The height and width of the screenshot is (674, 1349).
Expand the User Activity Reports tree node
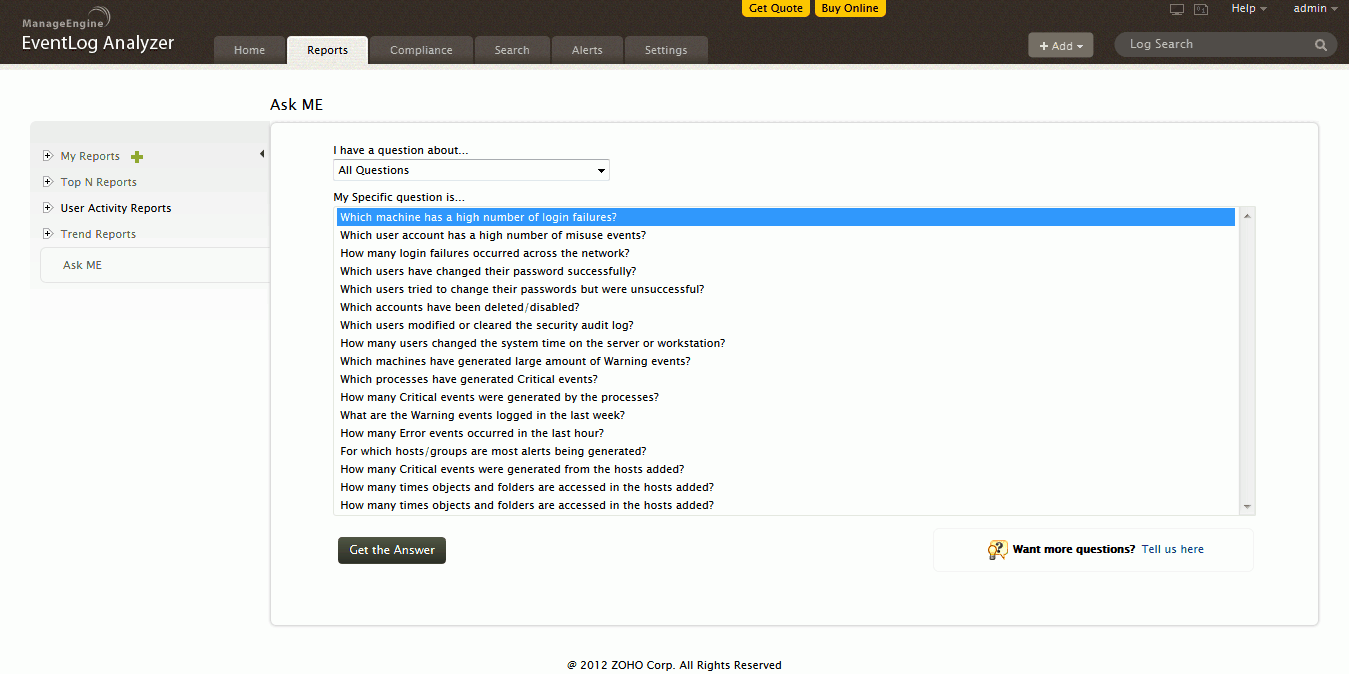click(x=47, y=208)
